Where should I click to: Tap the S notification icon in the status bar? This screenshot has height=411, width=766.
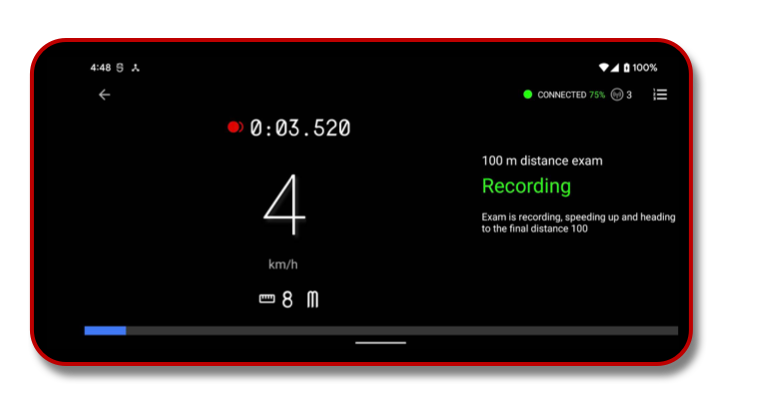(120, 67)
